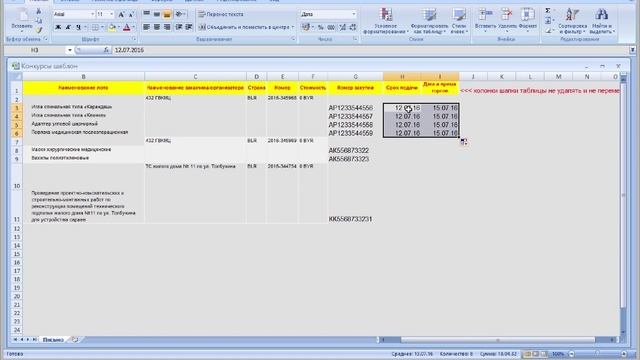The width and height of the screenshot is (640, 360).
Task: Click the Format Painter brush icon
Action: tap(38, 29)
